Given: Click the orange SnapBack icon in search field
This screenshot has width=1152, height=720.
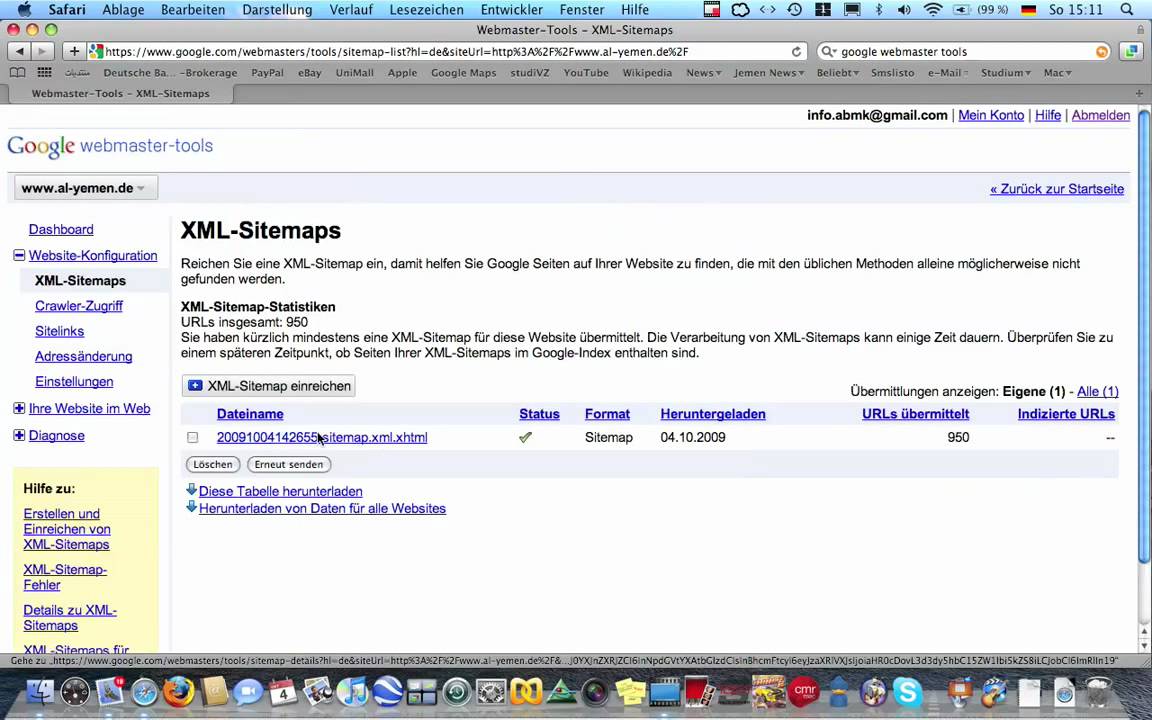Looking at the screenshot, I should point(1101,51).
